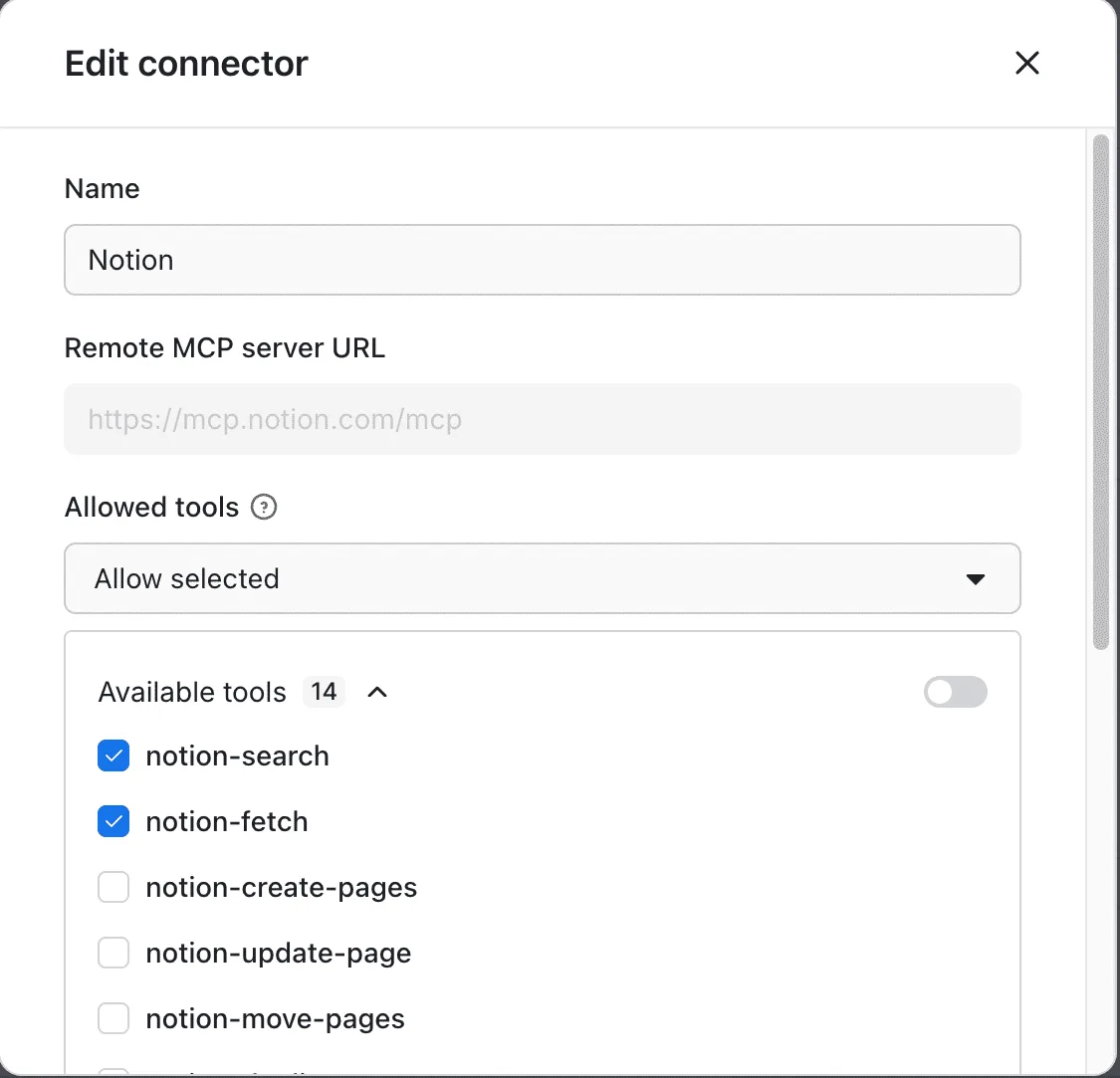The height and width of the screenshot is (1078, 1120).
Task: Edit the Name field containing Notion
Action: click(543, 260)
